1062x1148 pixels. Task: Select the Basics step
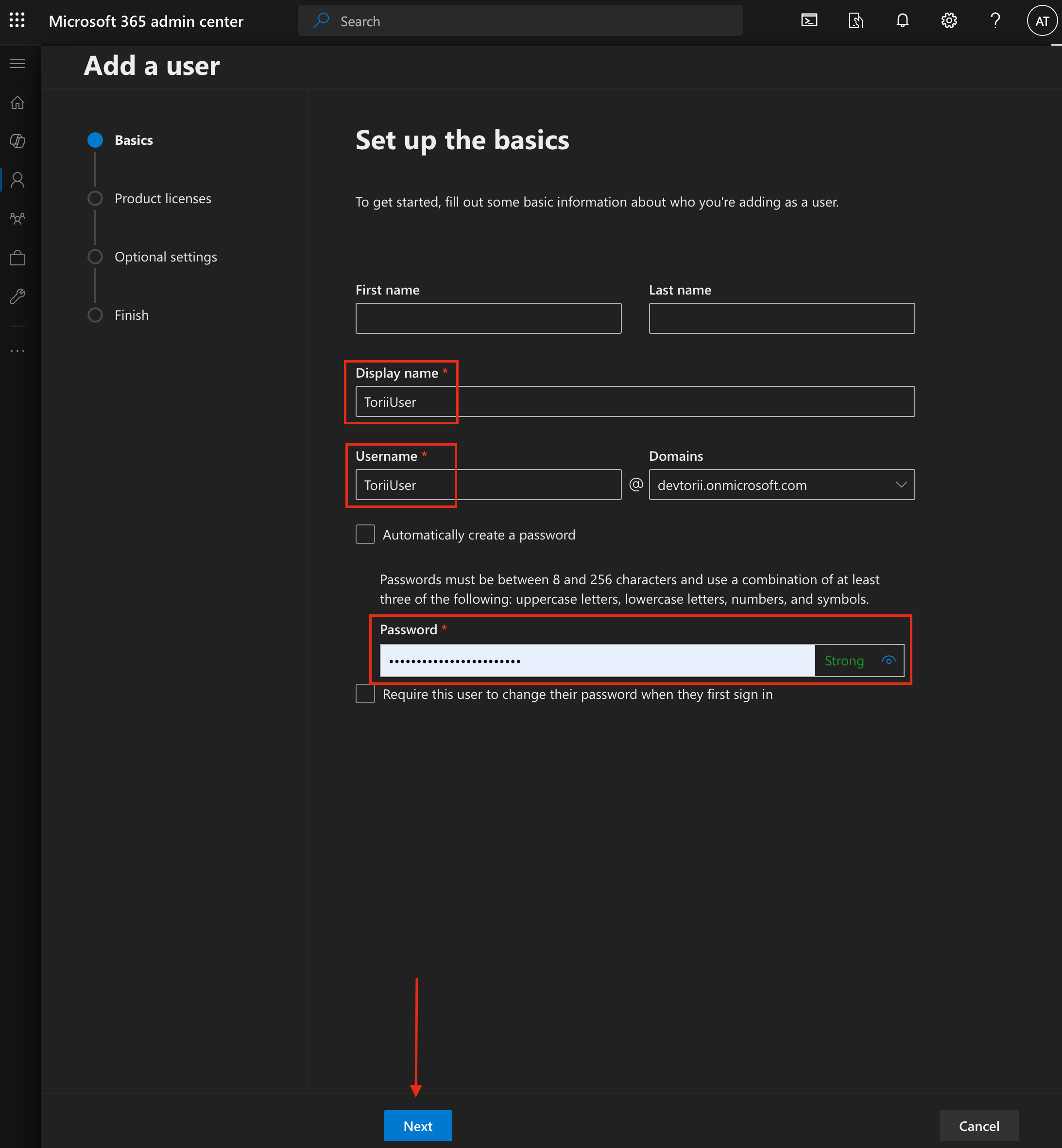pos(120,139)
